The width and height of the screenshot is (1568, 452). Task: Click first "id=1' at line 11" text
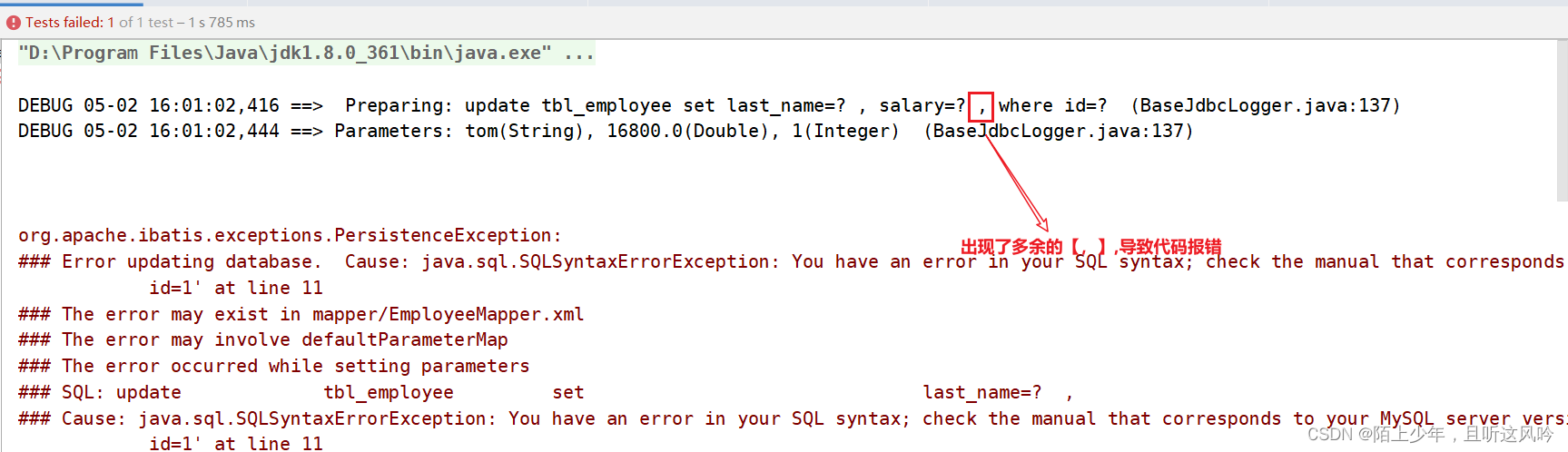click(x=236, y=289)
